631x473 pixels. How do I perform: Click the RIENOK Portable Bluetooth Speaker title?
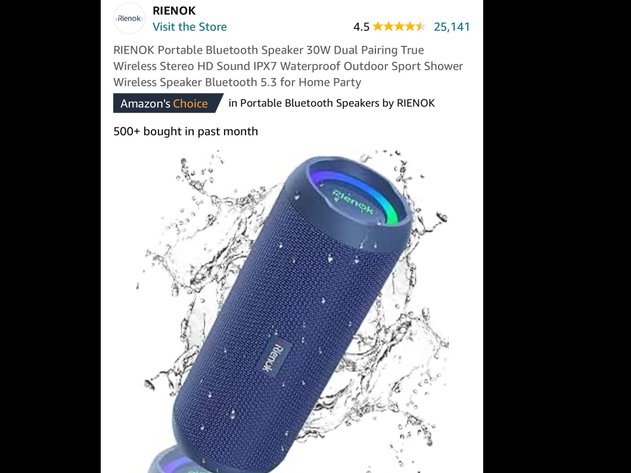pos(288,66)
